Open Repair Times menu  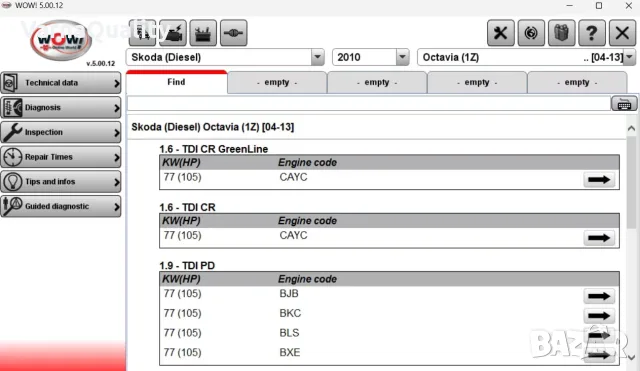(x=61, y=157)
